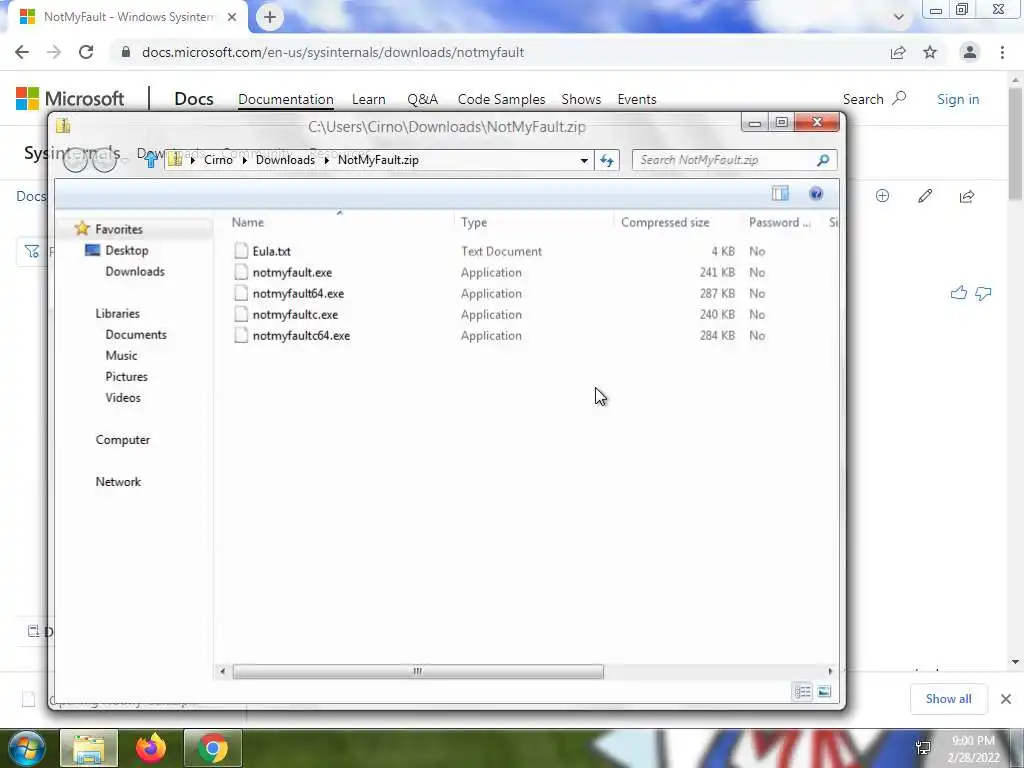Sort files by Name column
1024x768 pixels.
pyautogui.click(x=248, y=223)
